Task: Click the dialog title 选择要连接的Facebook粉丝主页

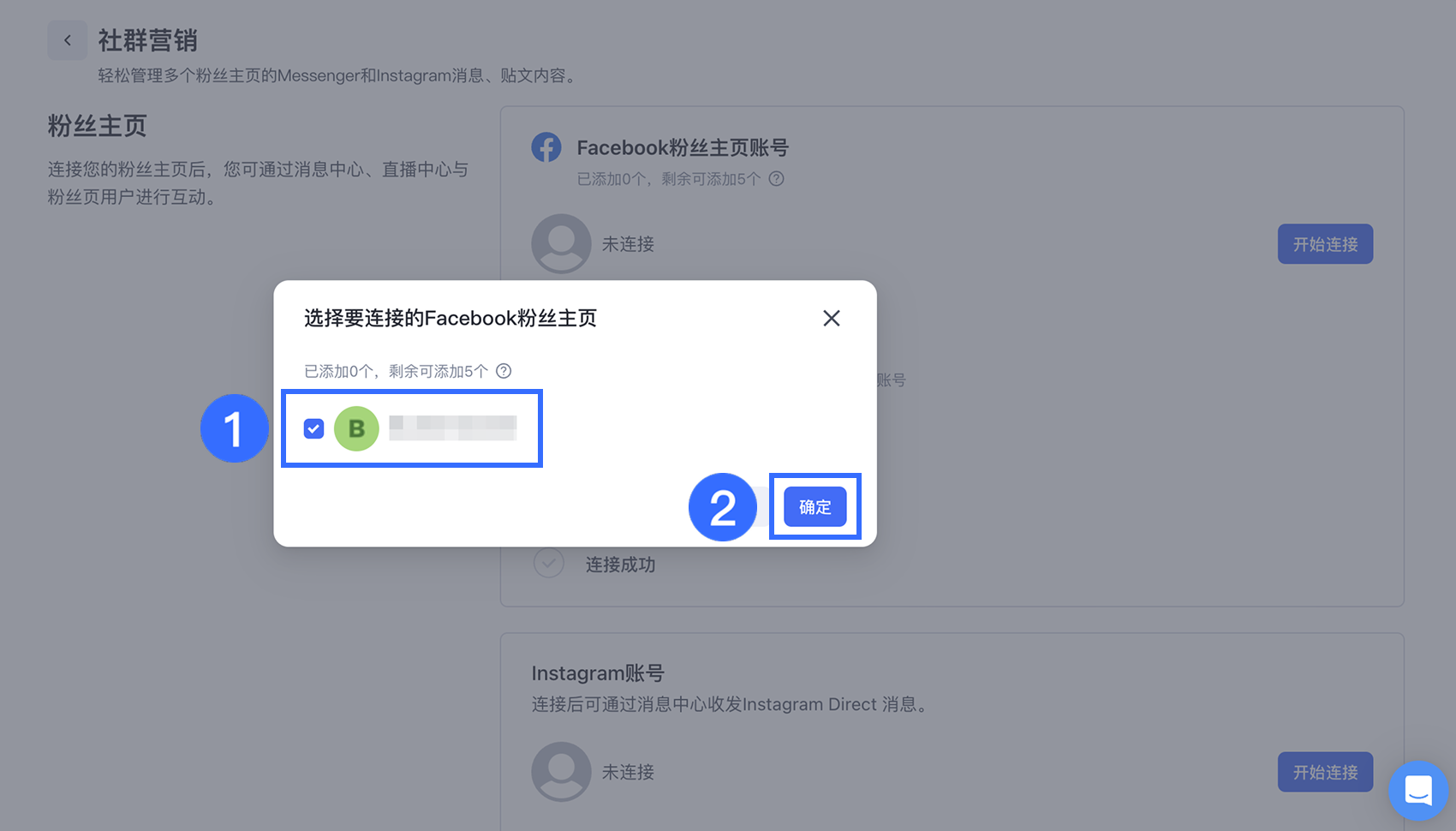Action: (x=451, y=319)
